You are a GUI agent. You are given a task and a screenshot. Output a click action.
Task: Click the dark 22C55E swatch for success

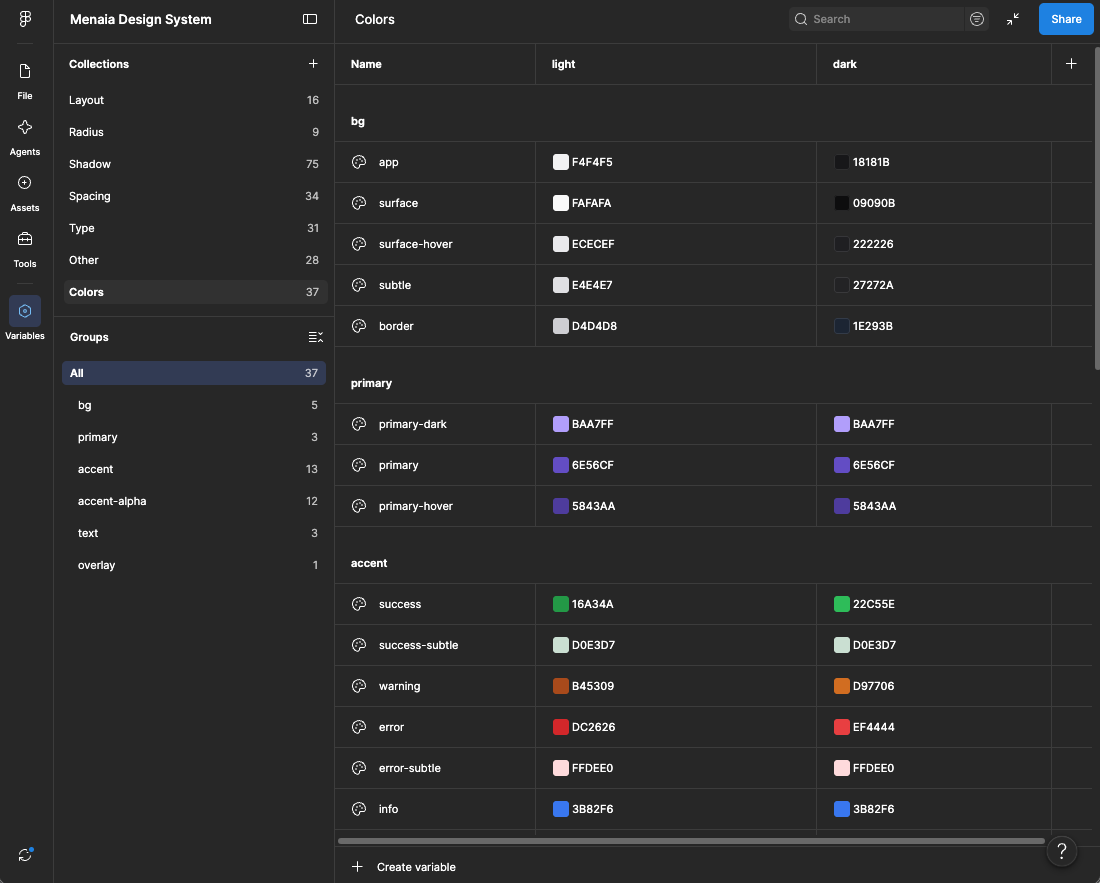842,604
